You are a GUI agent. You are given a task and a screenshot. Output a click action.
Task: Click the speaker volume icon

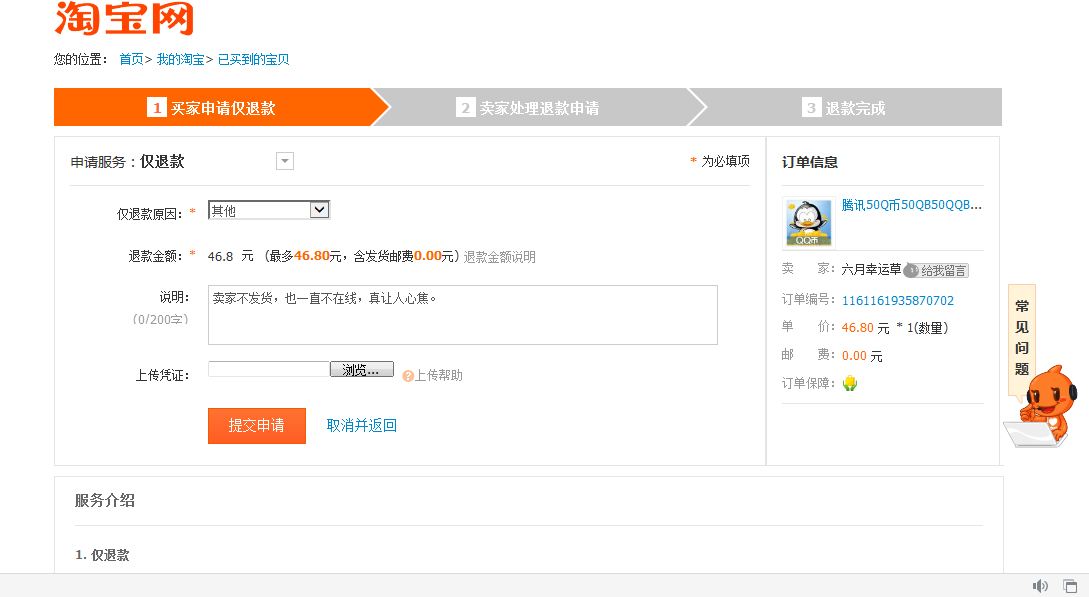click(1040, 586)
